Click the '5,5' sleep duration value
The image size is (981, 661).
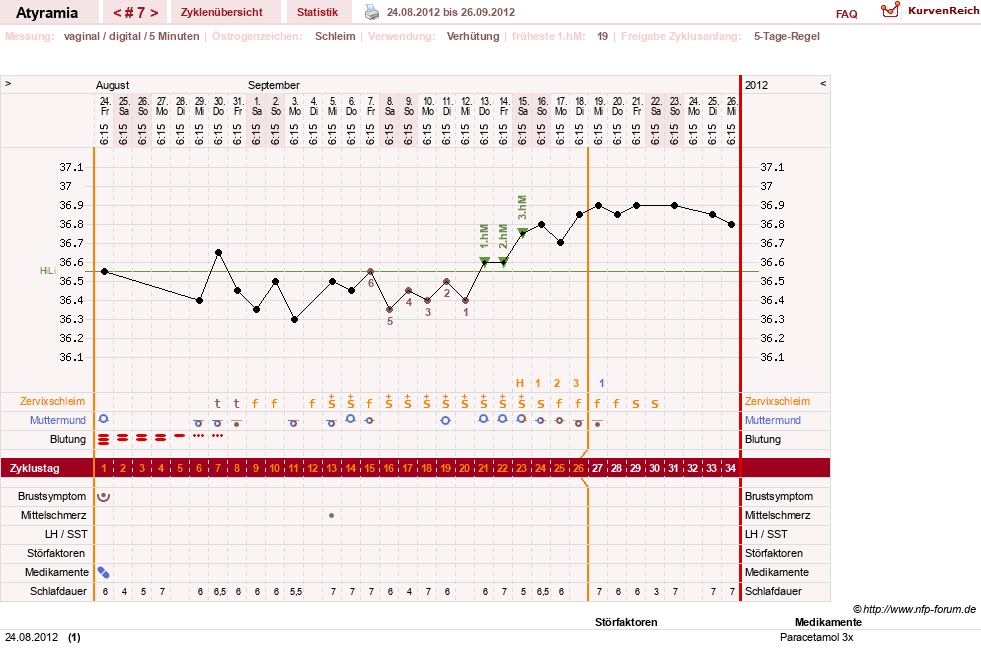click(x=295, y=592)
